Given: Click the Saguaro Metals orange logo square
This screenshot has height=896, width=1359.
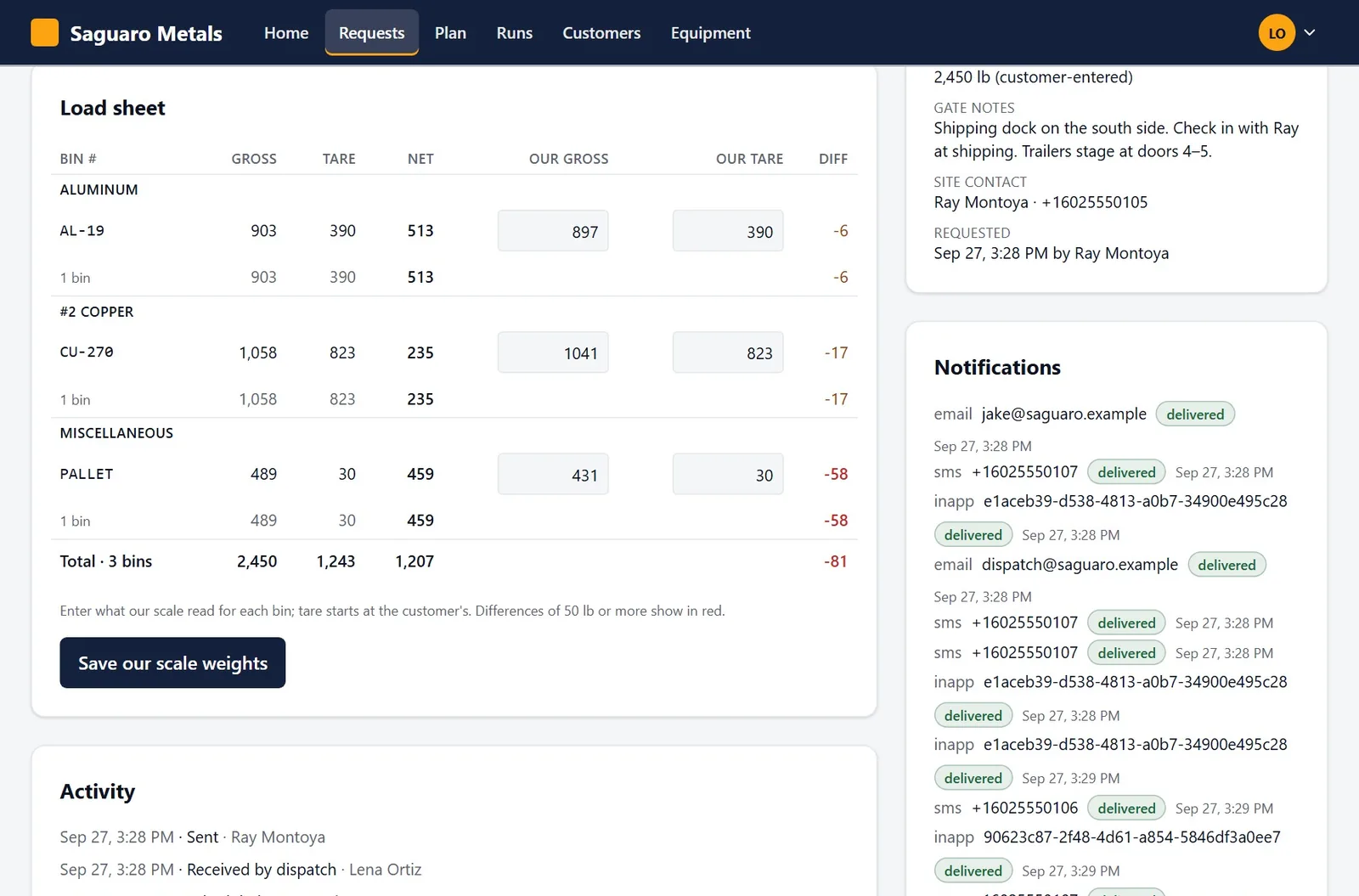Looking at the screenshot, I should pos(44,32).
